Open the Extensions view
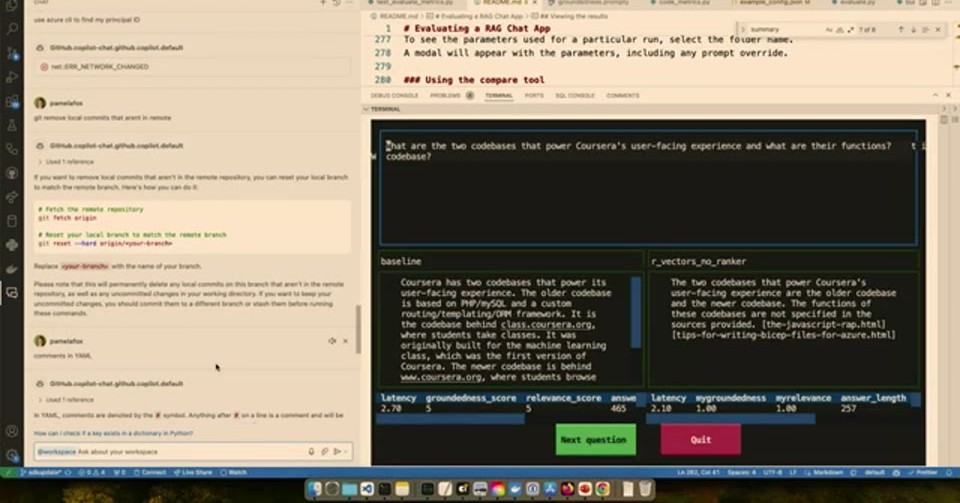 (12, 102)
